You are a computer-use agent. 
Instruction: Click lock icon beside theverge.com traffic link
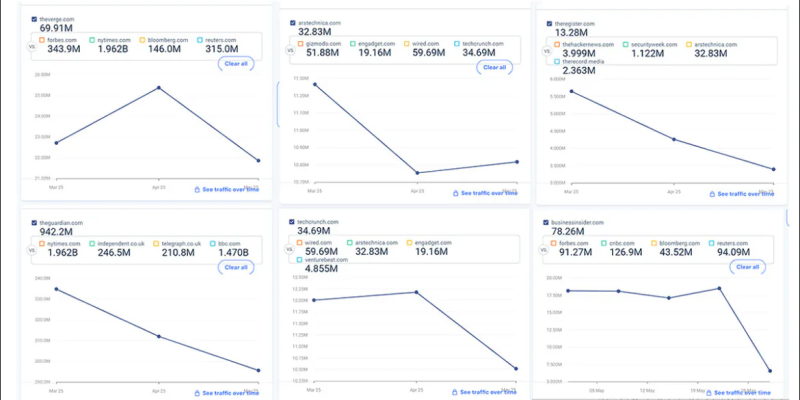coord(198,189)
